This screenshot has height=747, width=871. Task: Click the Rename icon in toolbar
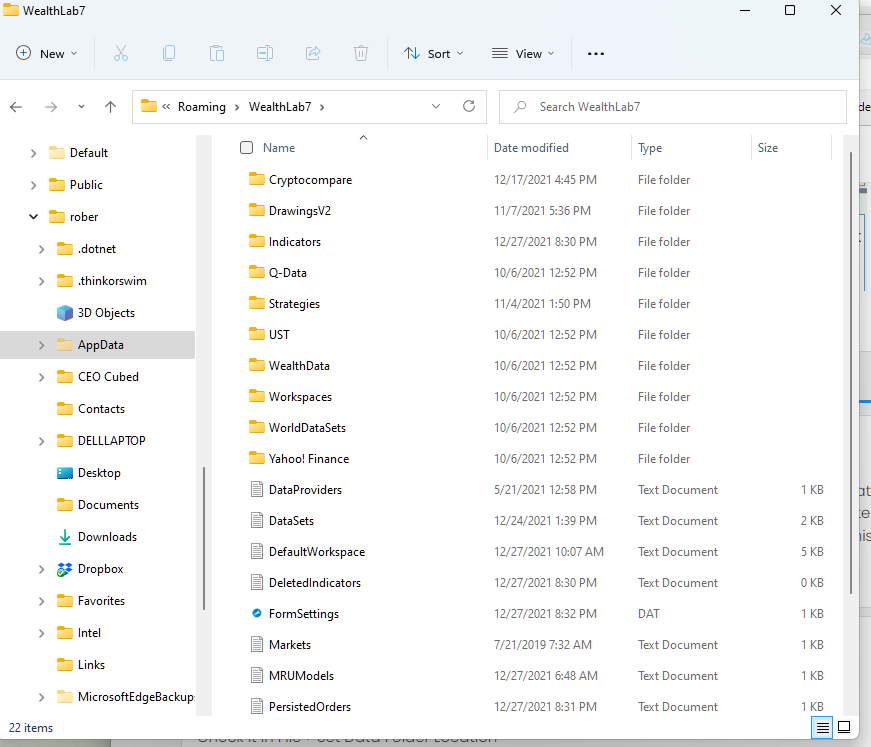click(265, 53)
